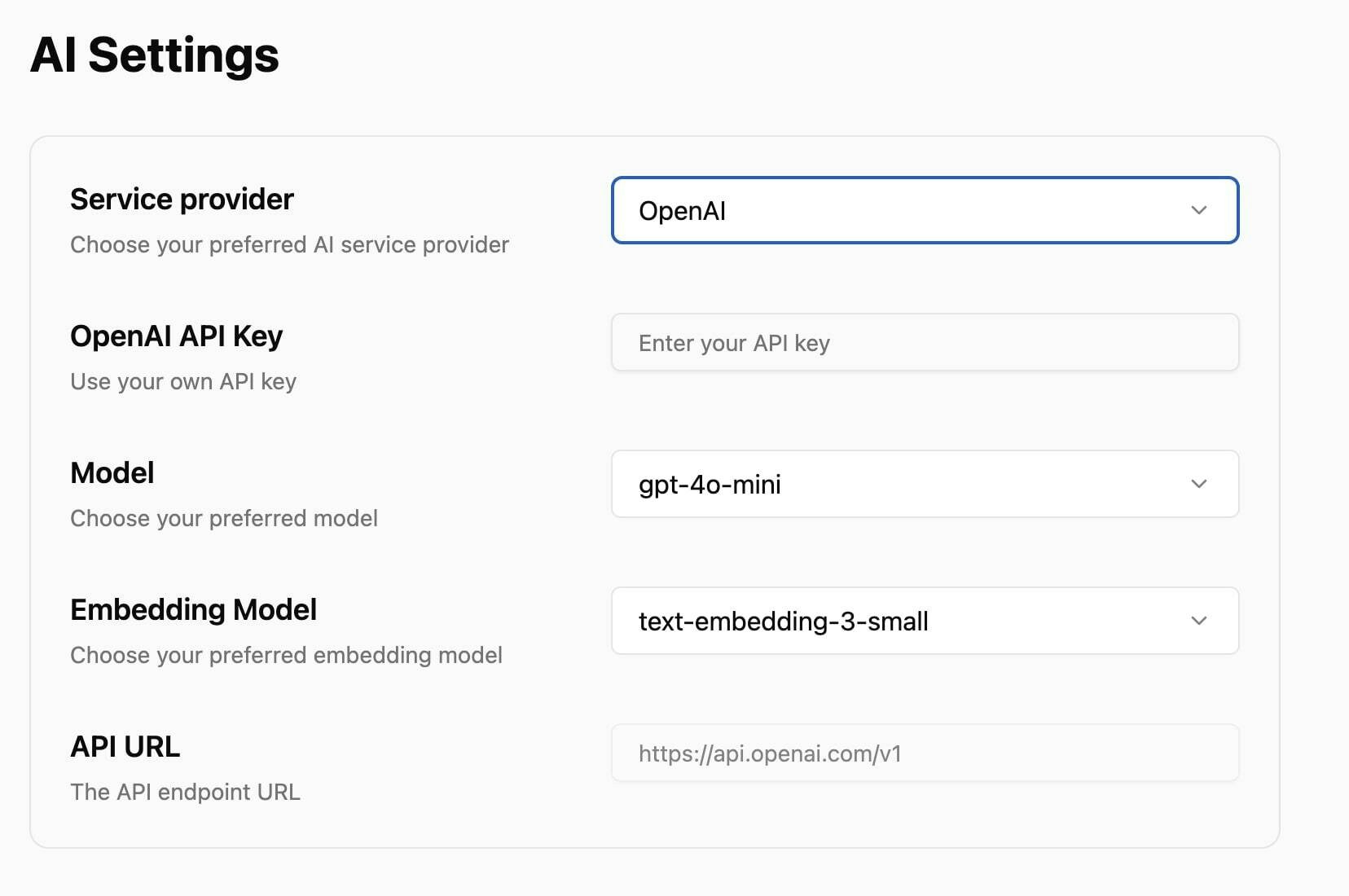Click the chevron arrow in gpt-4o-mini selector

click(1198, 484)
